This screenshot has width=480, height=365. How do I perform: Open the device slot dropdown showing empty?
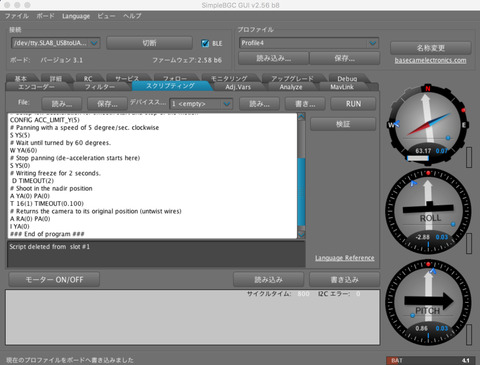(x=201, y=104)
